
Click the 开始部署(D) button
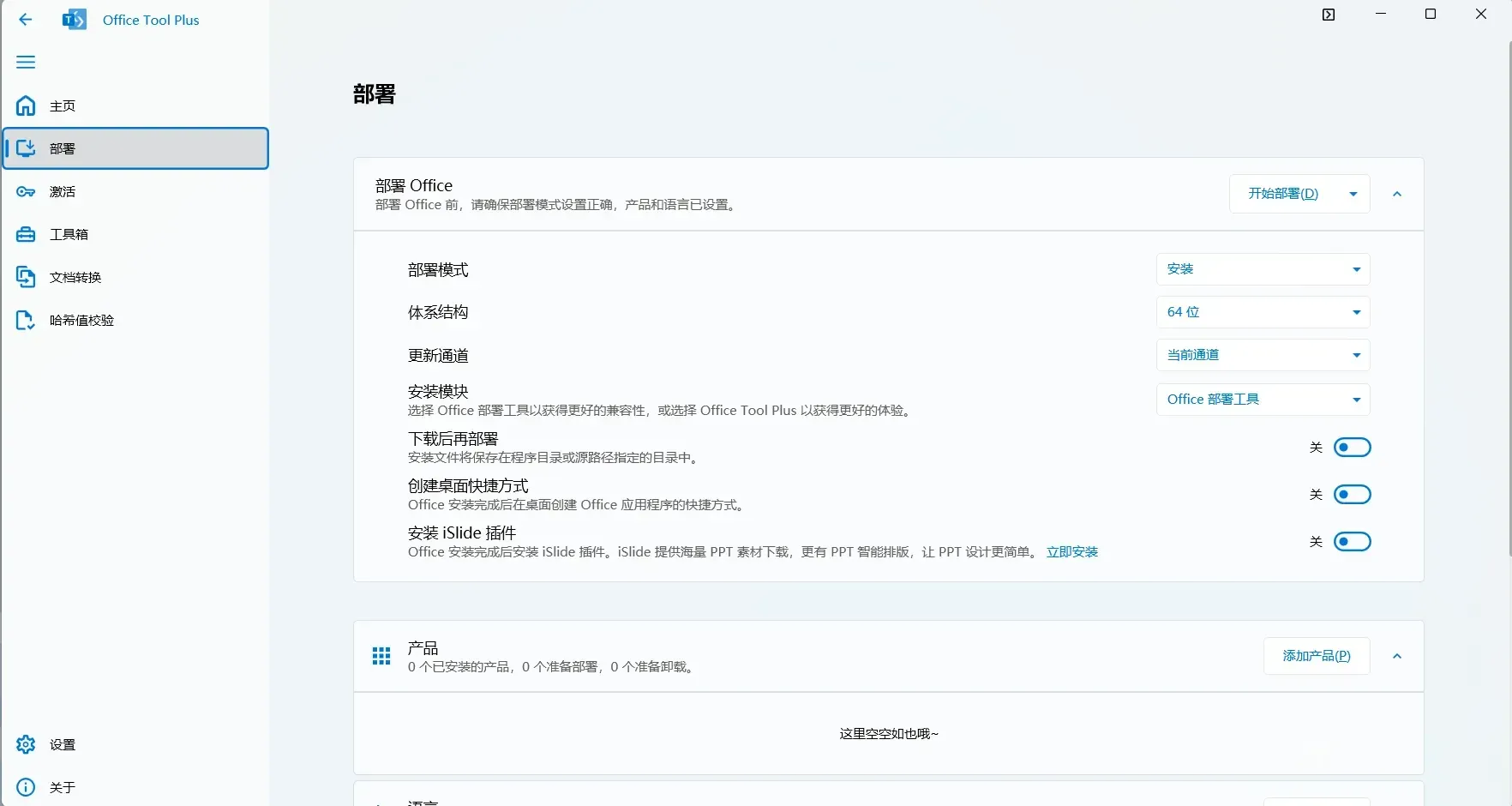tap(1283, 194)
